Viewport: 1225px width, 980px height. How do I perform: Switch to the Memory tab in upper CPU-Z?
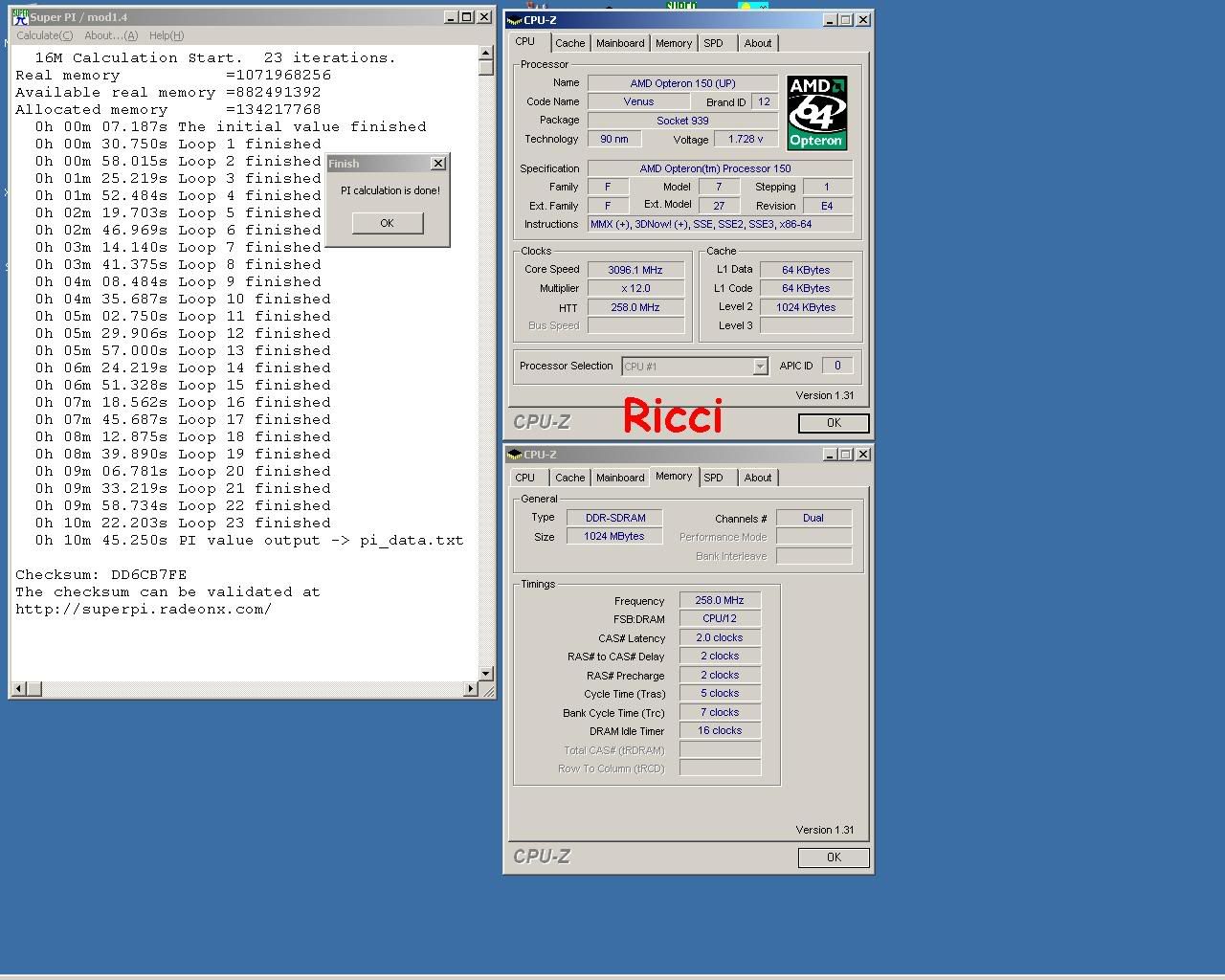[x=674, y=43]
